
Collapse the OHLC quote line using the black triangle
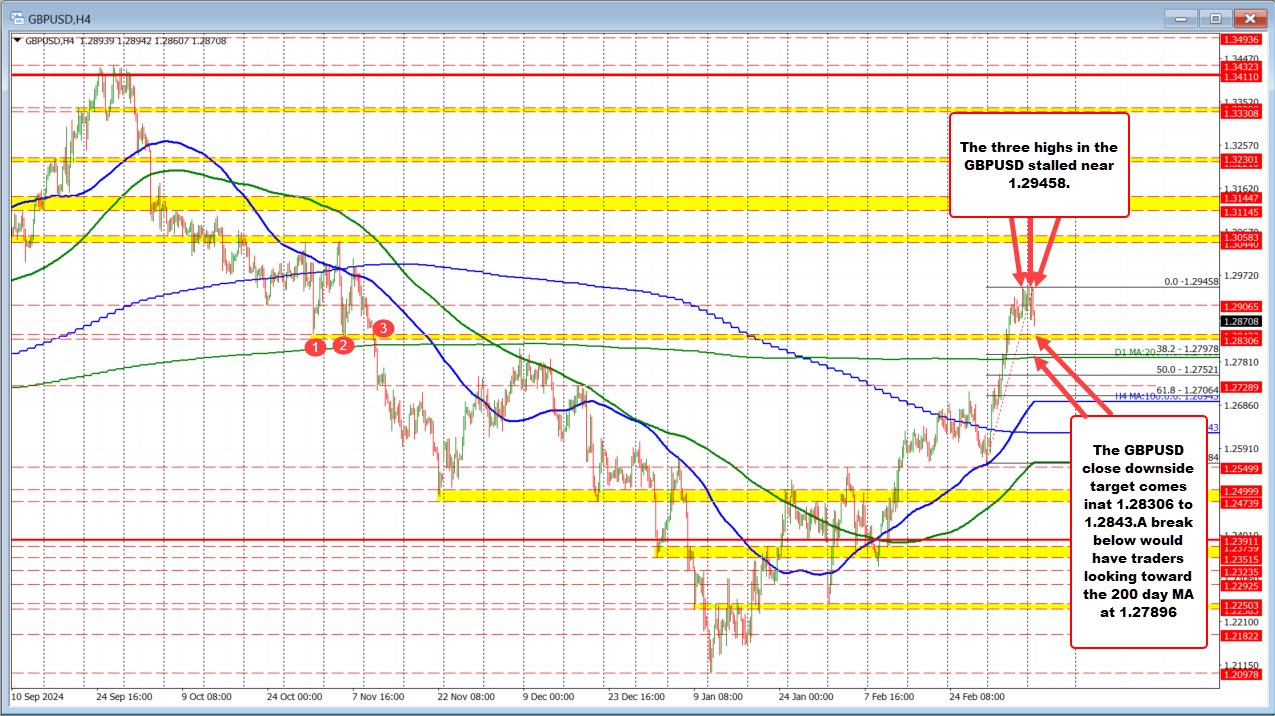(x=16, y=41)
